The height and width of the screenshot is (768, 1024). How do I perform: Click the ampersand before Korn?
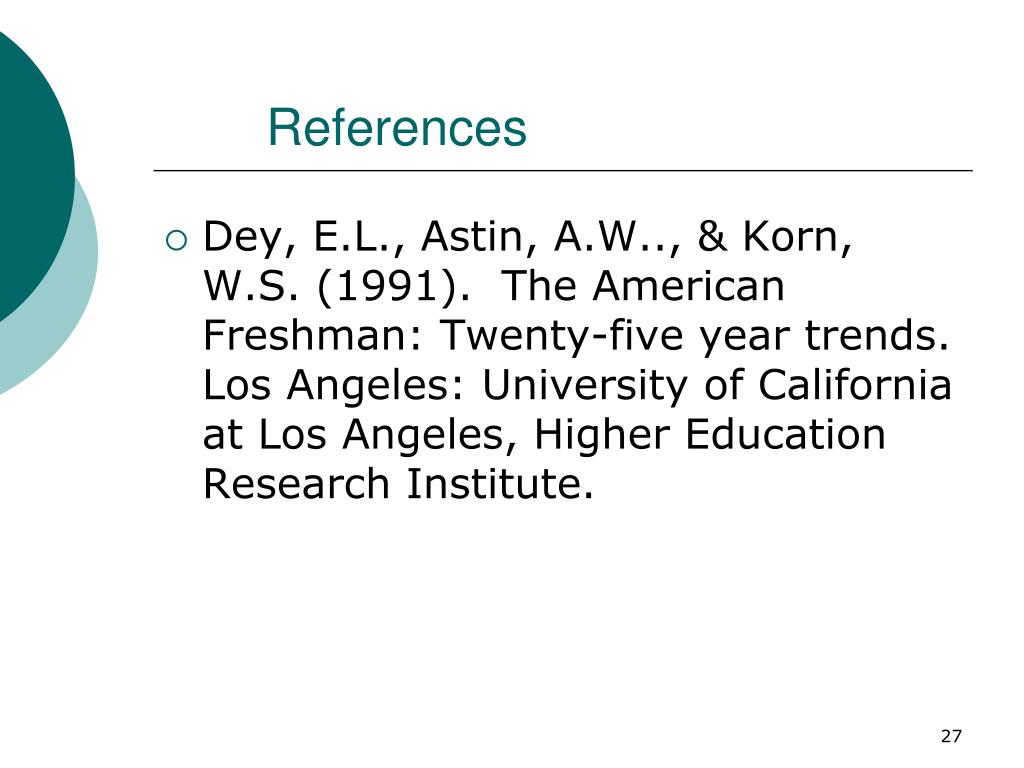tap(712, 236)
